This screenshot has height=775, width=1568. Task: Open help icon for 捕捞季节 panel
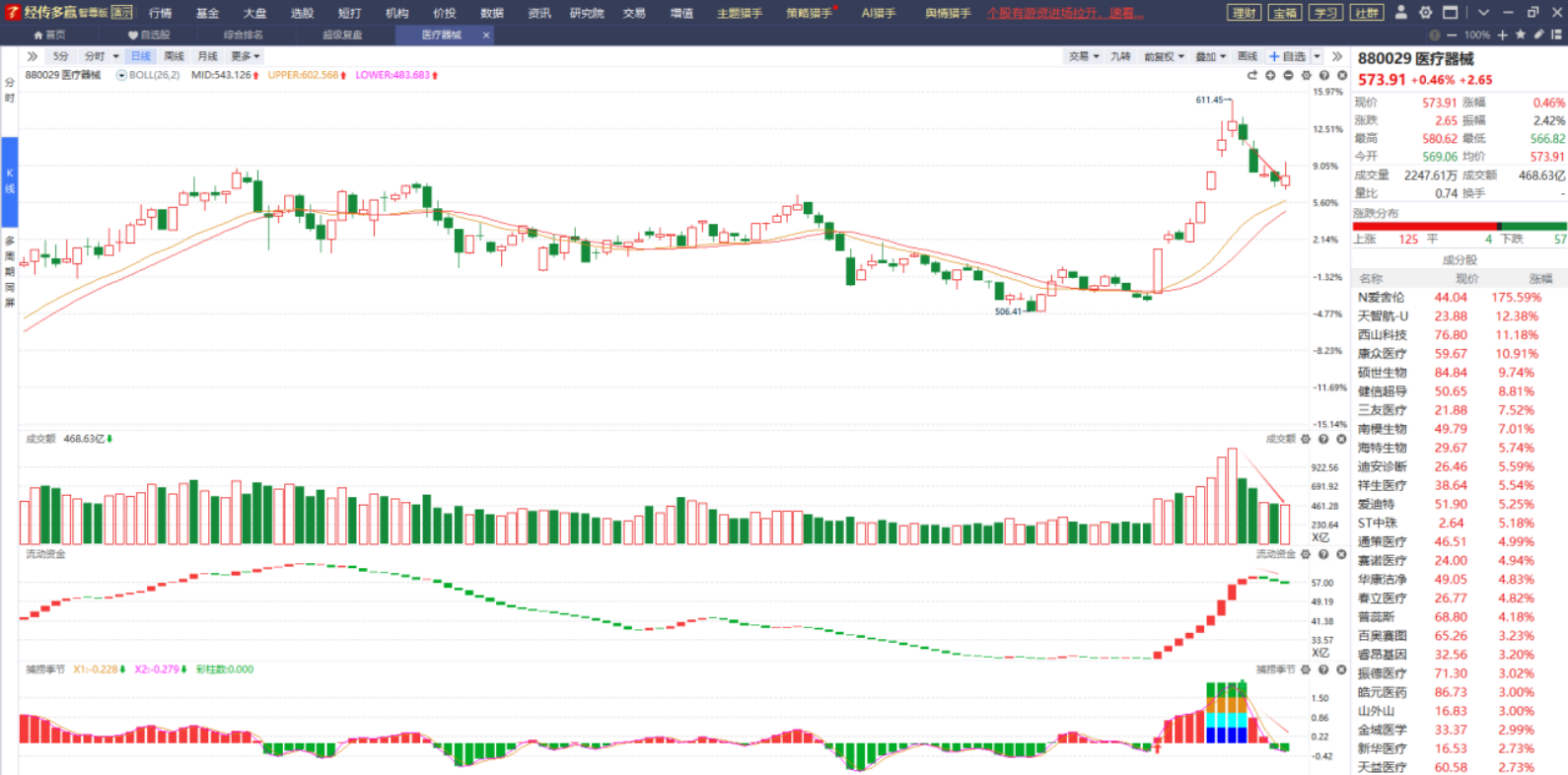tap(1323, 669)
